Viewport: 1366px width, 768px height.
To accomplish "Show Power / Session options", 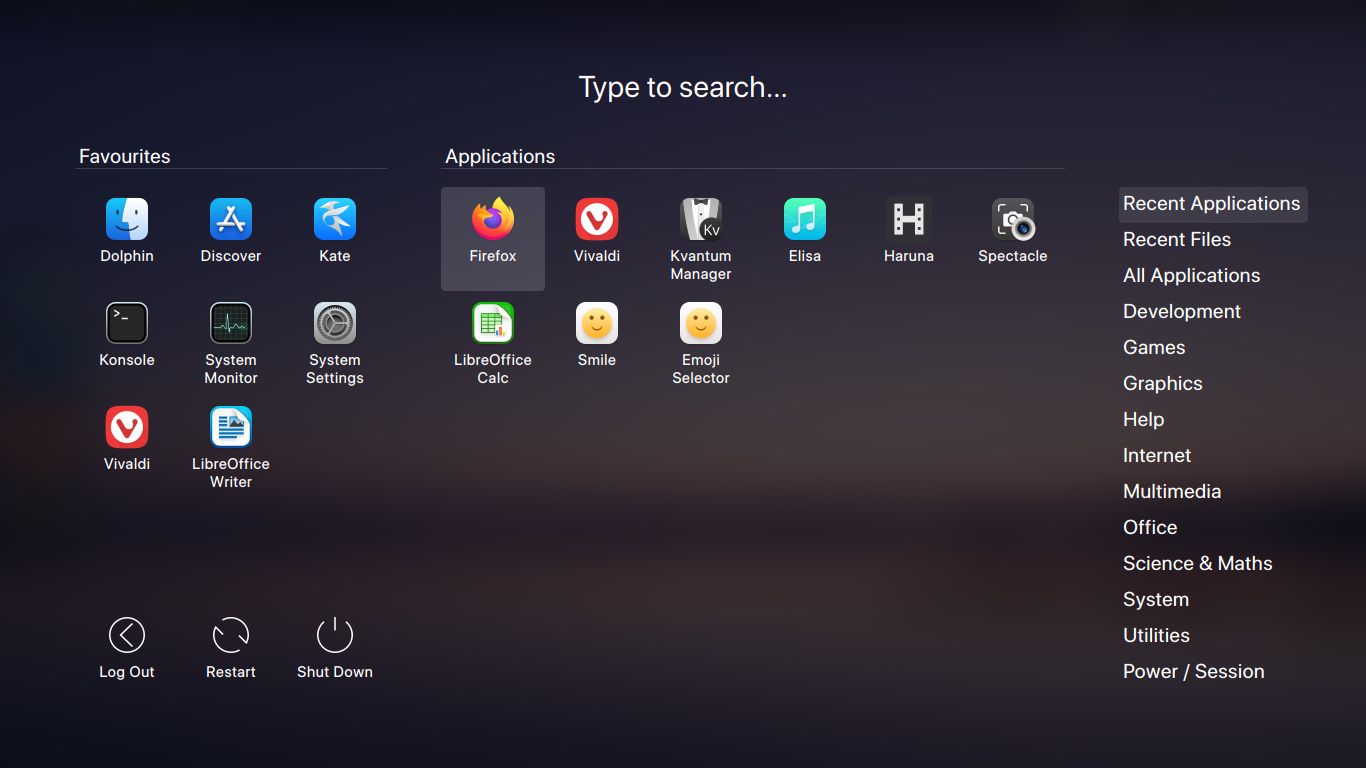I will (x=1193, y=671).
